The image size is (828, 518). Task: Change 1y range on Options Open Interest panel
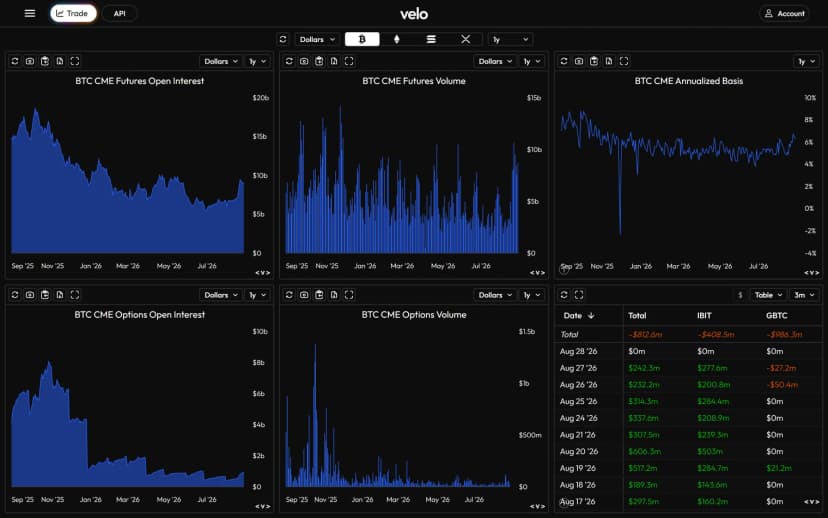(258, 295)
